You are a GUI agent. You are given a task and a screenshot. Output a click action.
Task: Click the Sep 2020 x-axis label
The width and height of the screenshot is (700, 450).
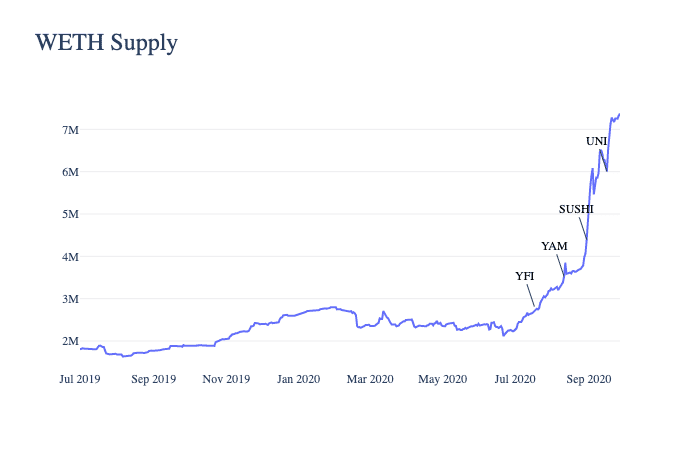[589, 379]
